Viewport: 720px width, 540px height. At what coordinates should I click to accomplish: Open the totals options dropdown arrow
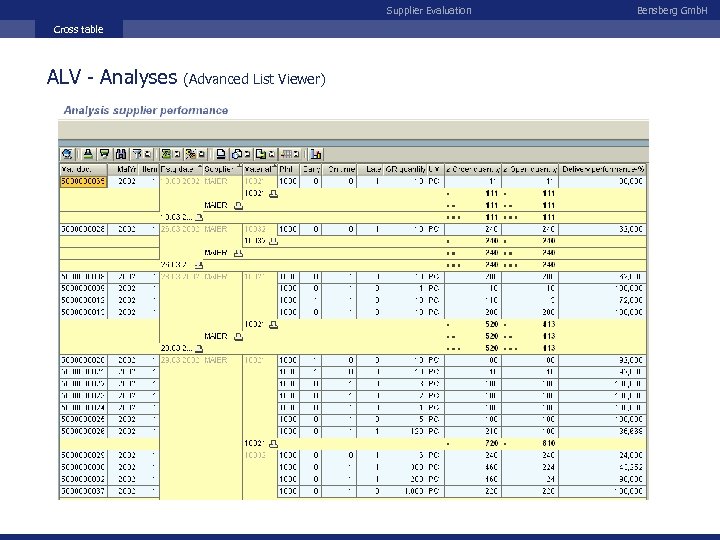177,154
